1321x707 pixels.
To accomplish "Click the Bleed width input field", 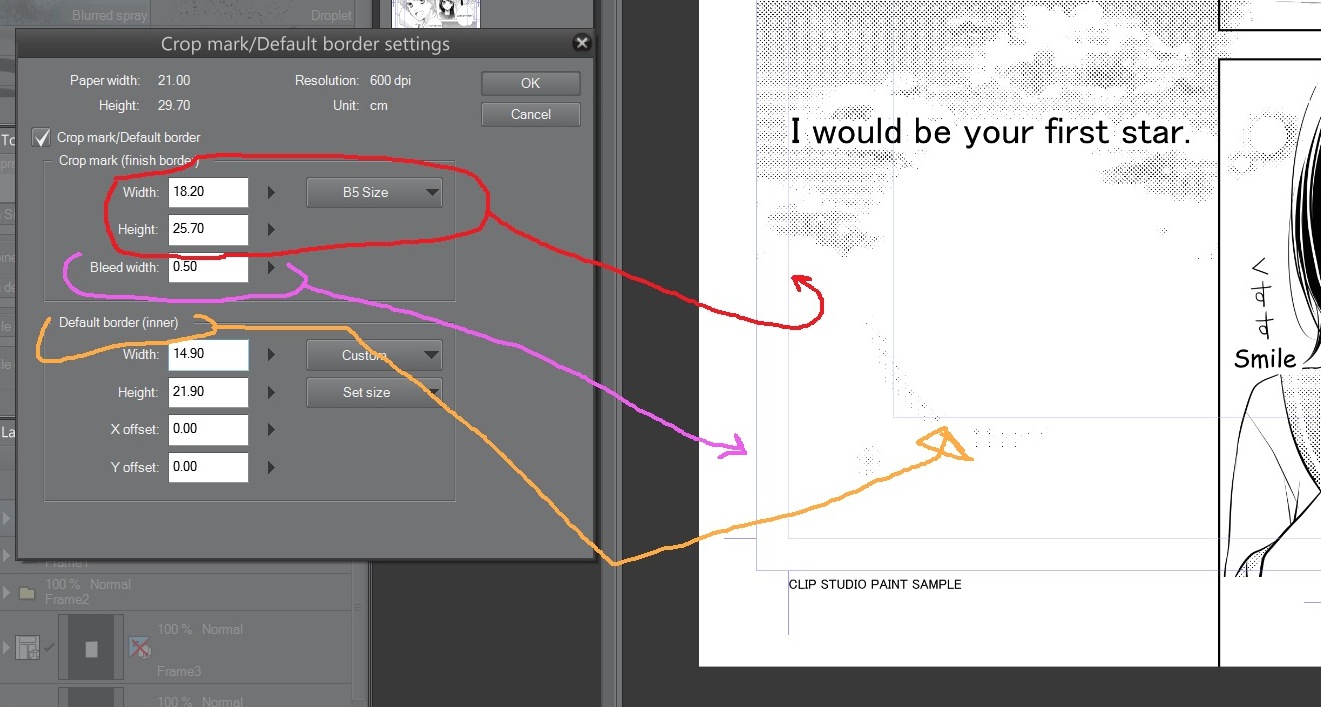I will coord(208,267).
